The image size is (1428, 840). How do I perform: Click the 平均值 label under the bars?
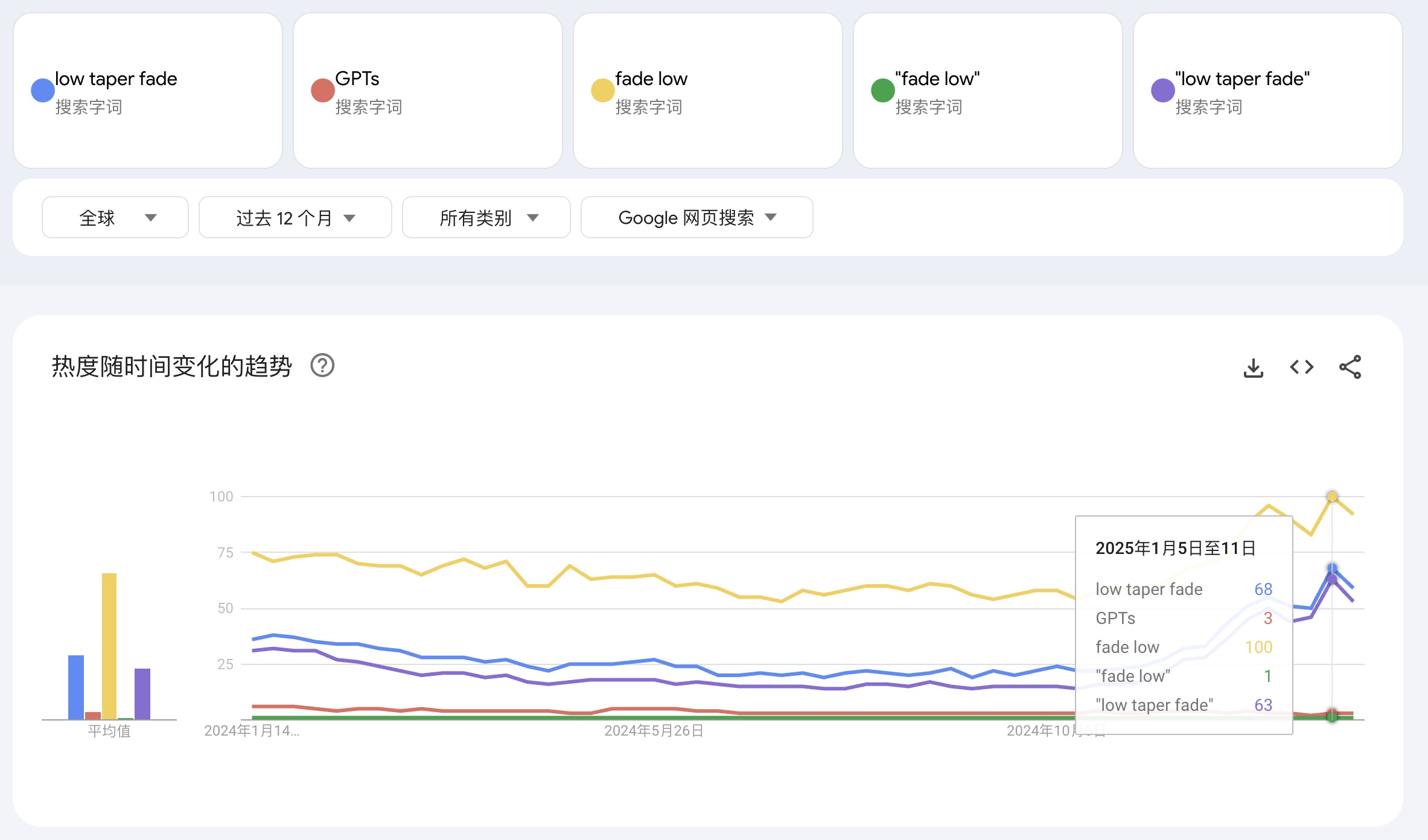(x=109, y=731)
